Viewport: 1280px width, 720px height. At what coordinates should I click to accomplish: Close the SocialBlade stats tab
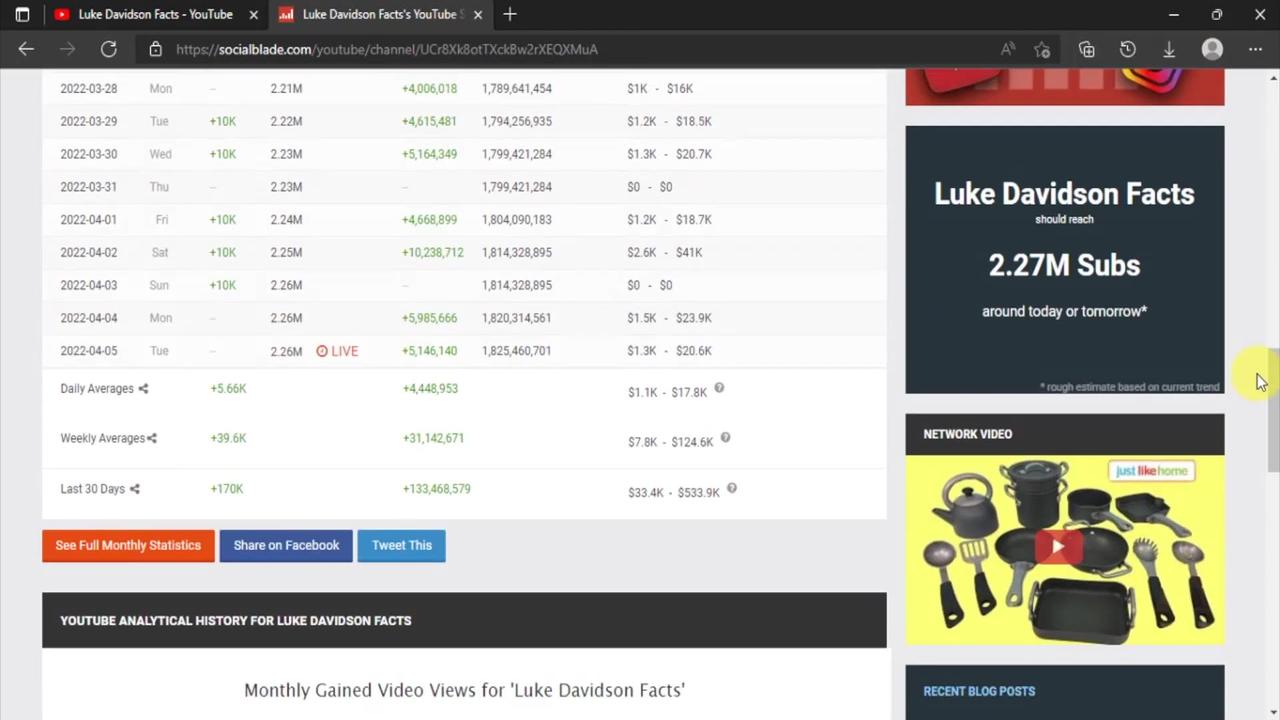pos(478,14)
